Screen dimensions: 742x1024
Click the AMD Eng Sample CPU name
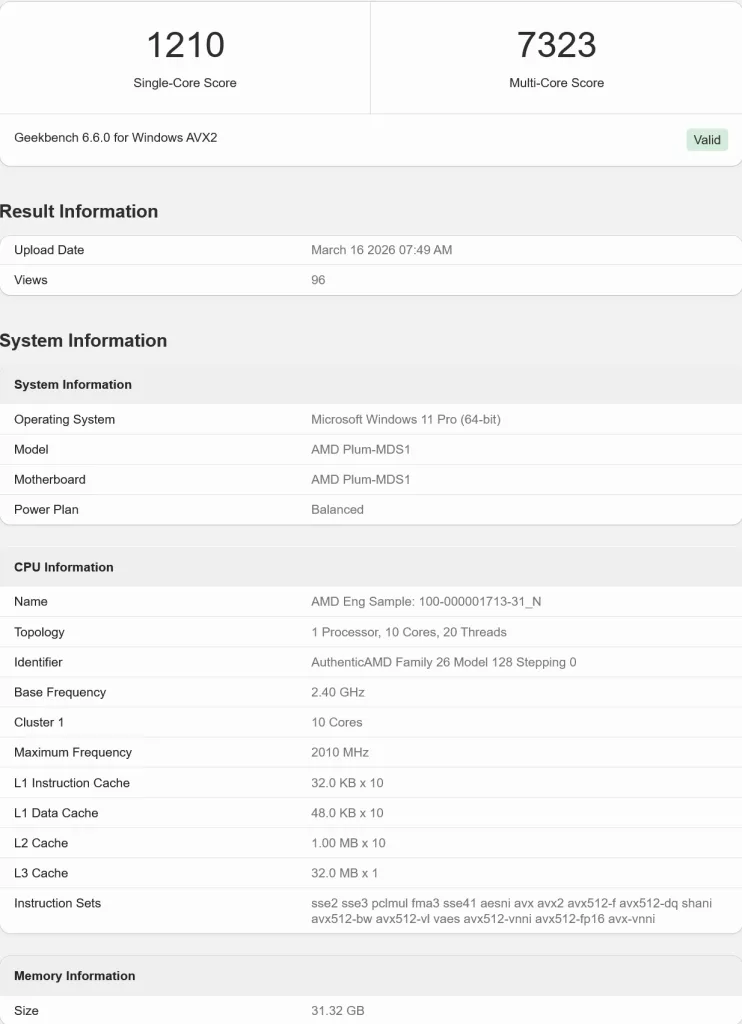pyautogui.click(x=428, y=602)
